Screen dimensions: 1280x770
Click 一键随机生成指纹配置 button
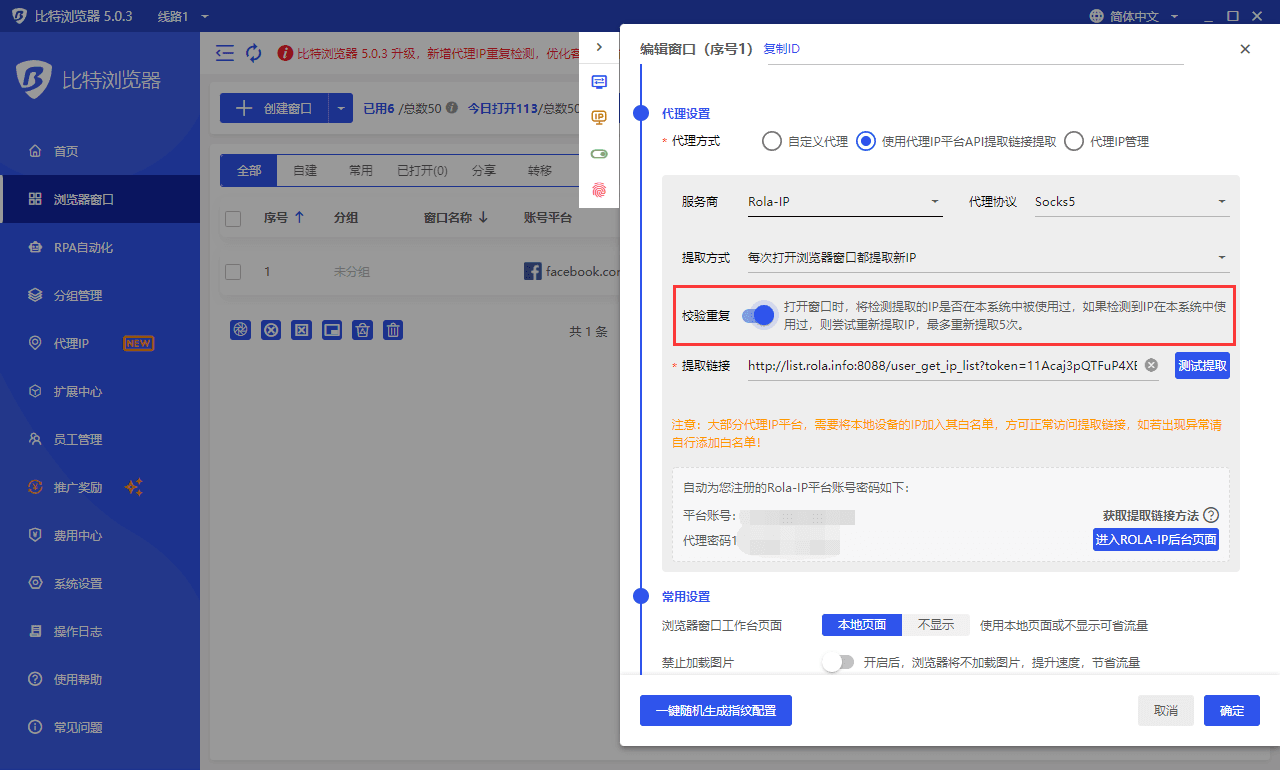click(715, 711)
